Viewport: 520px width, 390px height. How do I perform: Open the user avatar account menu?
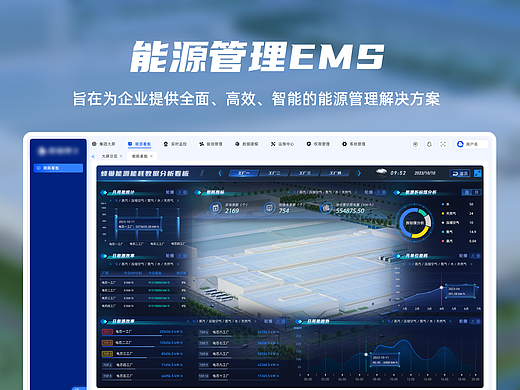coord(472,144)
